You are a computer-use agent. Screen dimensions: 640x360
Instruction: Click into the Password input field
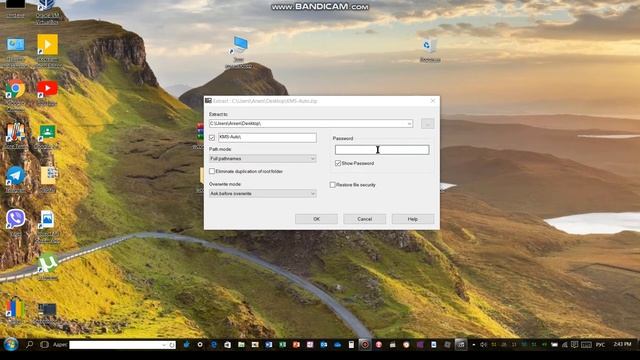tap(382, 150)
